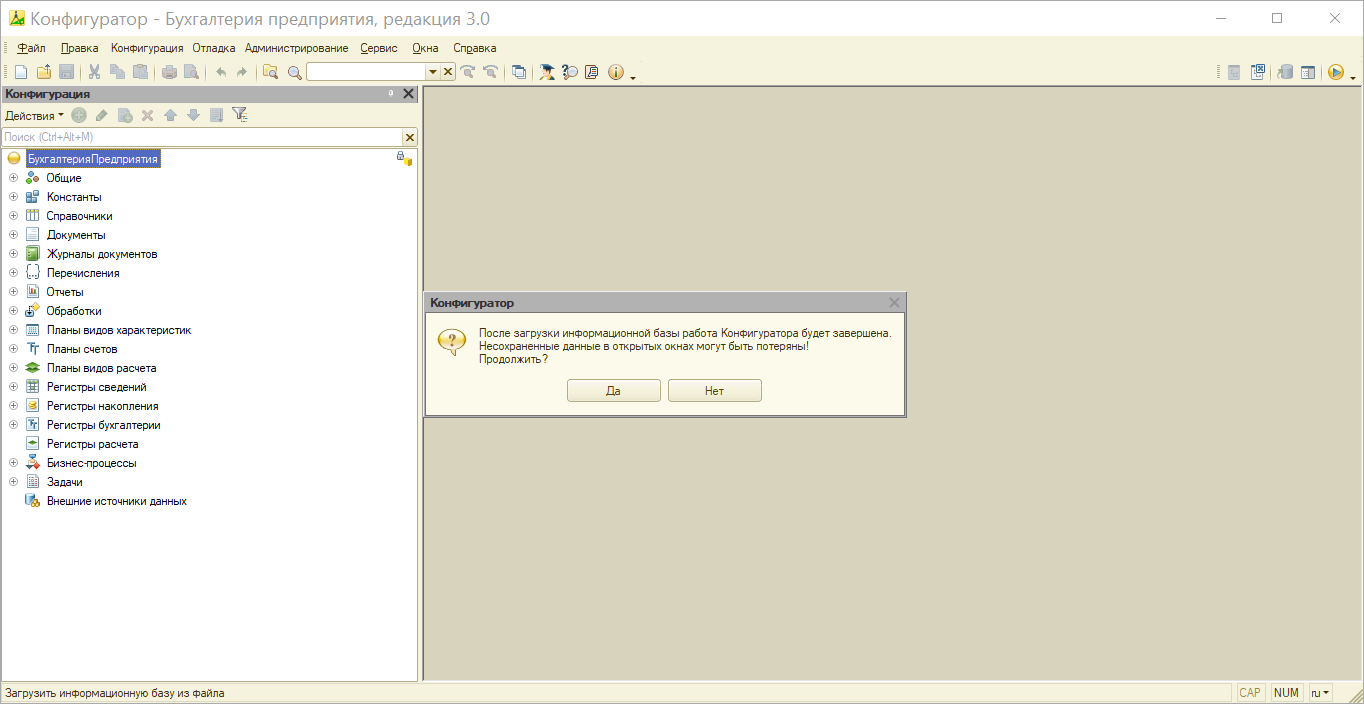Click the sort list icon in Configuration panel
Viewport: 1364px width, 704px height.
[x=216, y=115]
